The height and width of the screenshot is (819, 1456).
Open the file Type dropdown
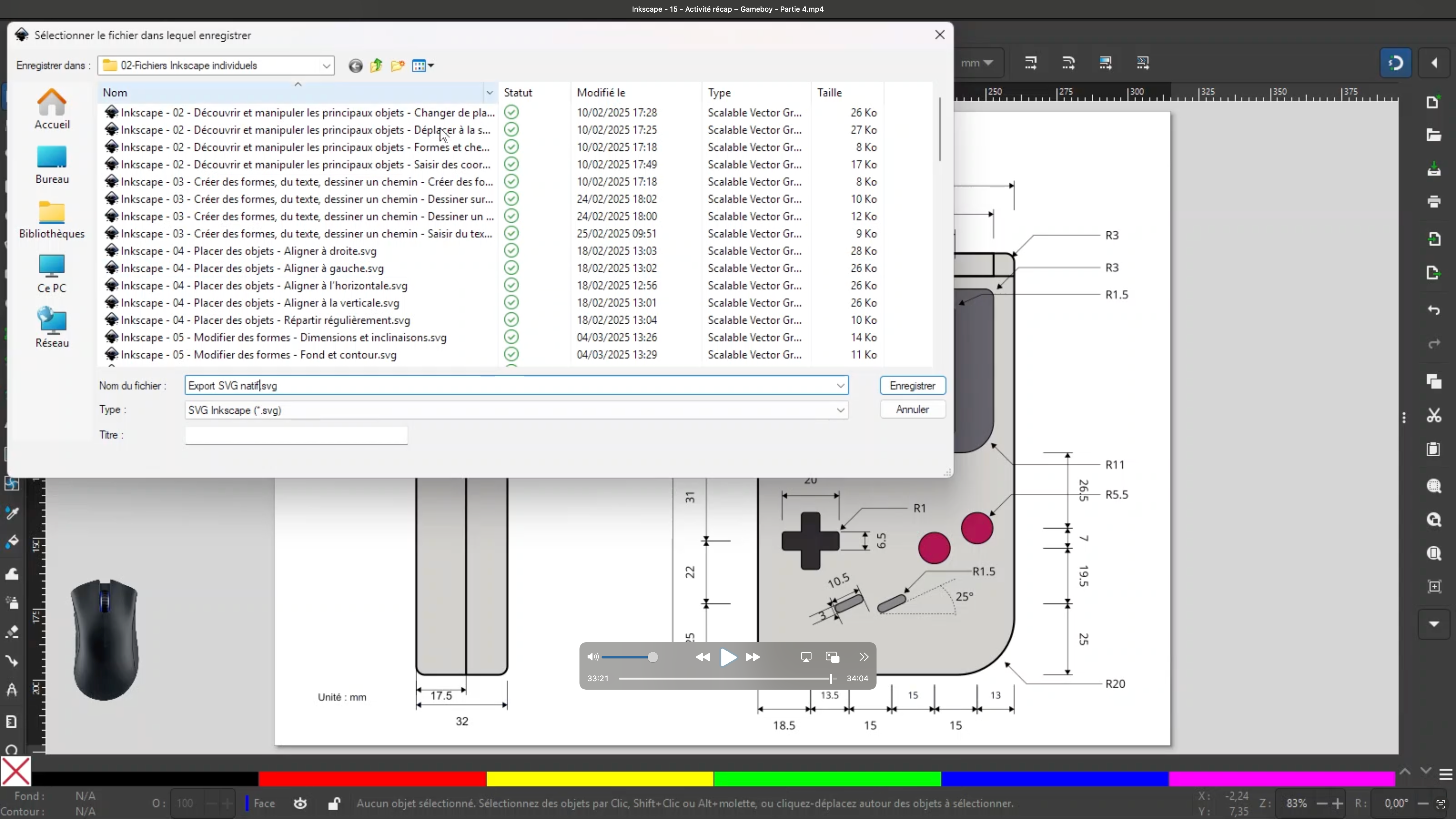(840, 410)
